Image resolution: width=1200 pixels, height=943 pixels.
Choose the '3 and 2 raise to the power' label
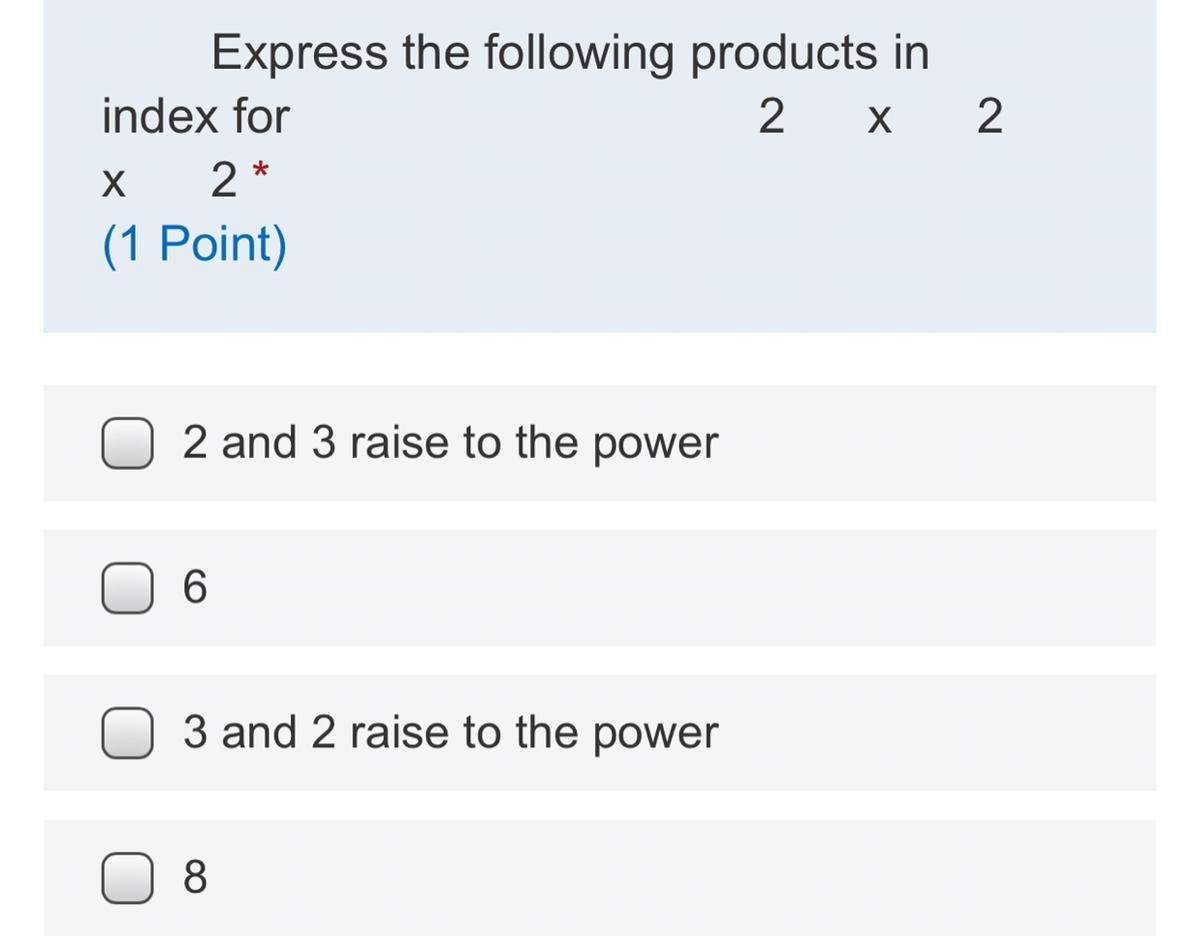click(x=450, y=733)
